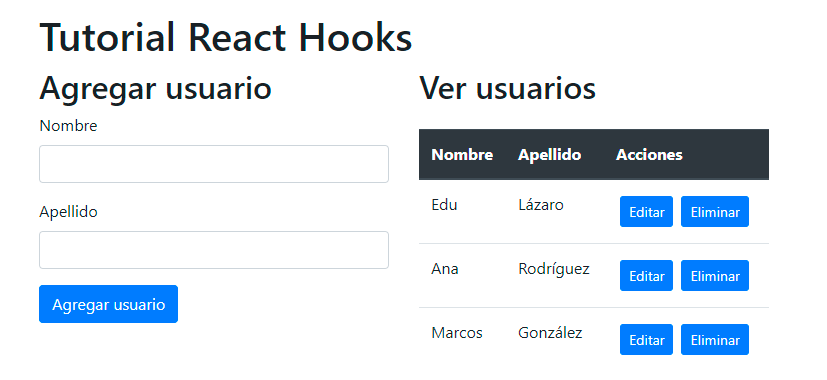827x380 pixels.
Task: Click the Edu name cell
Action: click(444, 205)
